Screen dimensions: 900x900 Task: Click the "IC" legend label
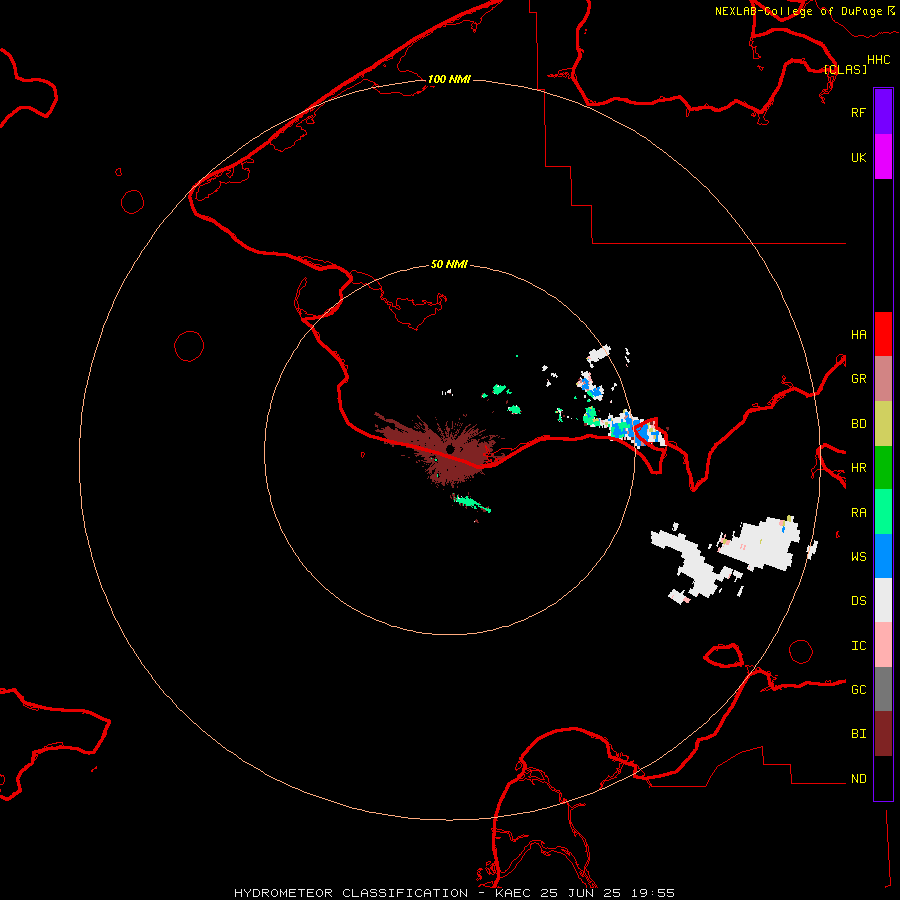[858, 645]
